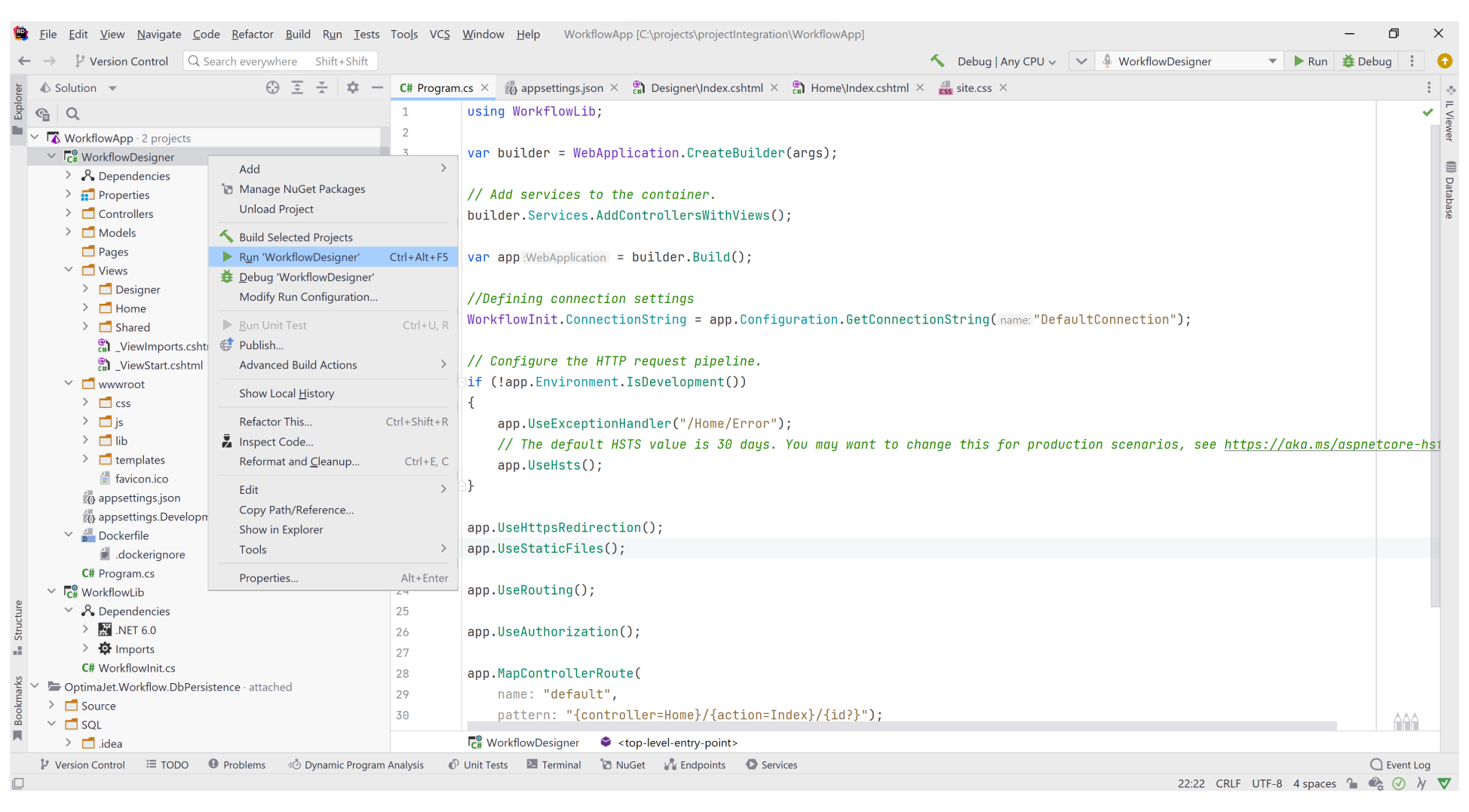The height and width of the screenshot is (812, 1469).
Task: Click Version Control in top toolbar
Action: [121, 61]
